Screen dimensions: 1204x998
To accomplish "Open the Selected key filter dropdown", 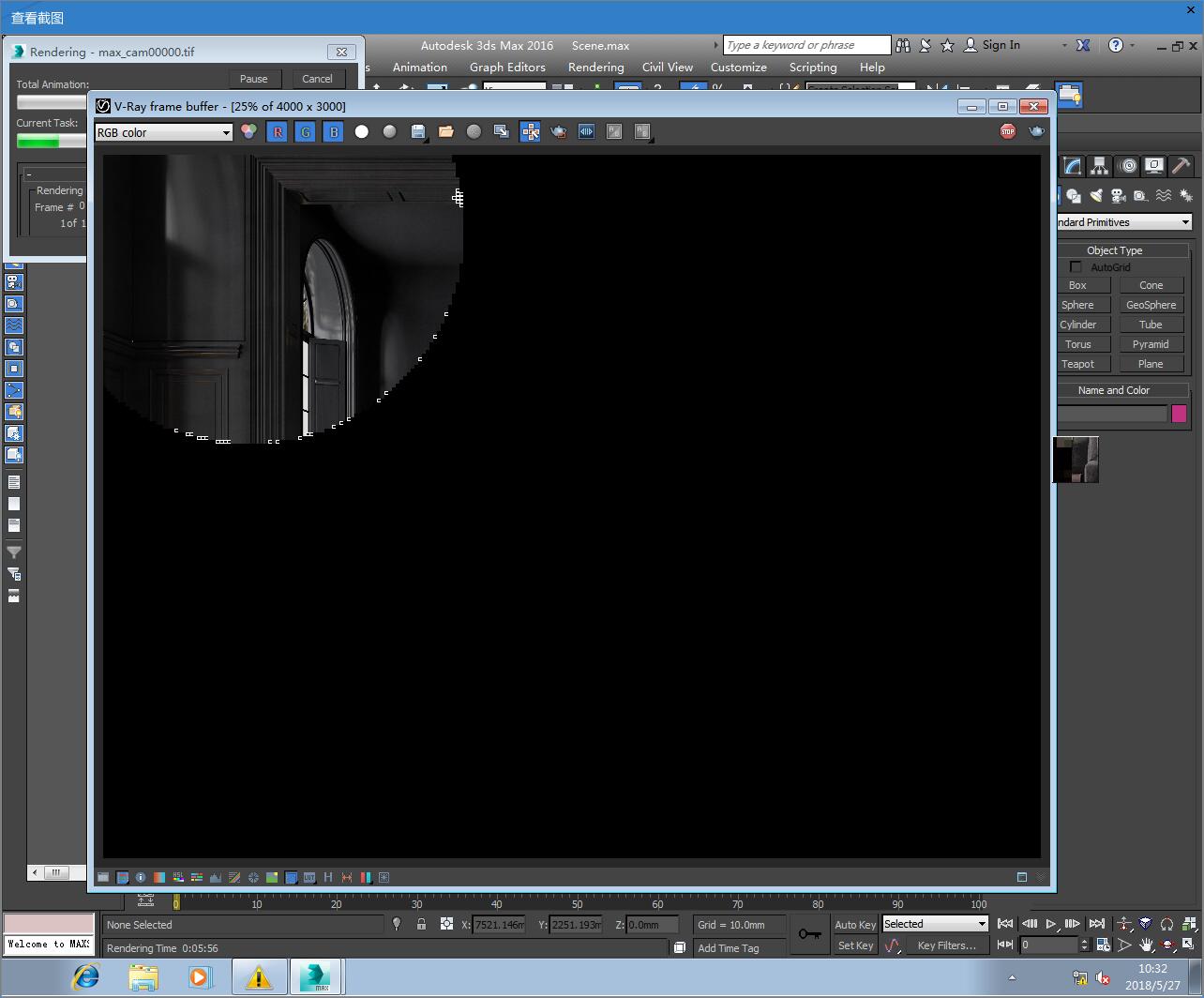I will (x=935, y=924).
